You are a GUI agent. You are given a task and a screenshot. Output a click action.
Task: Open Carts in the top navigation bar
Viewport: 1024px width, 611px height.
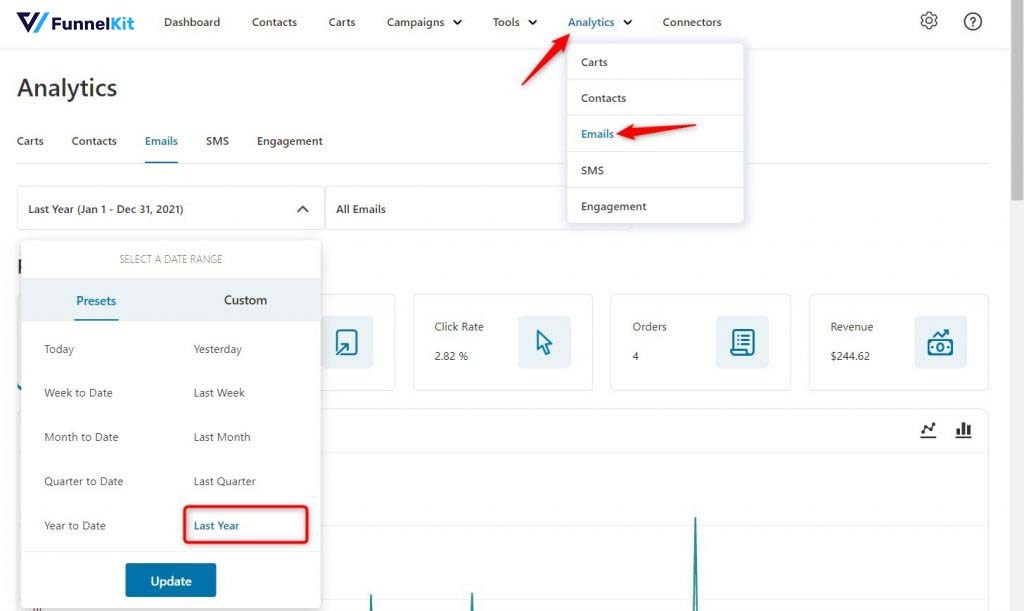342,22
